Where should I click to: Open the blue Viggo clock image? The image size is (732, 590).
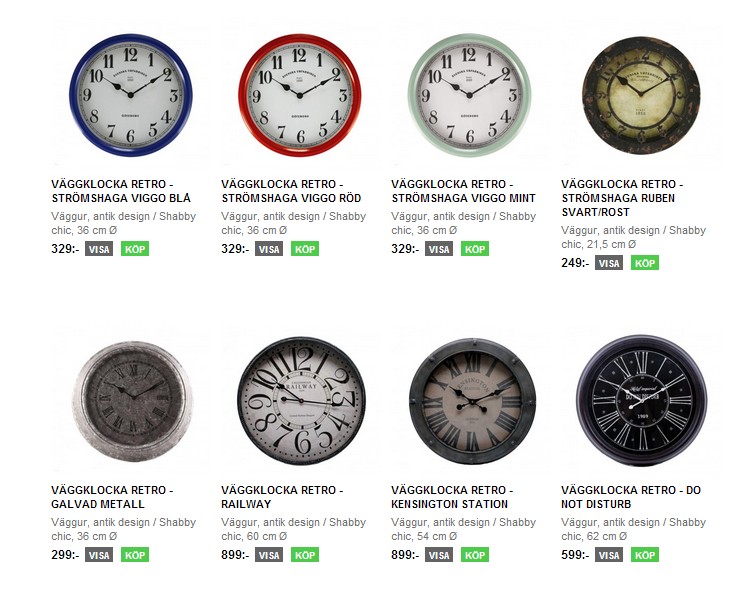131,95
